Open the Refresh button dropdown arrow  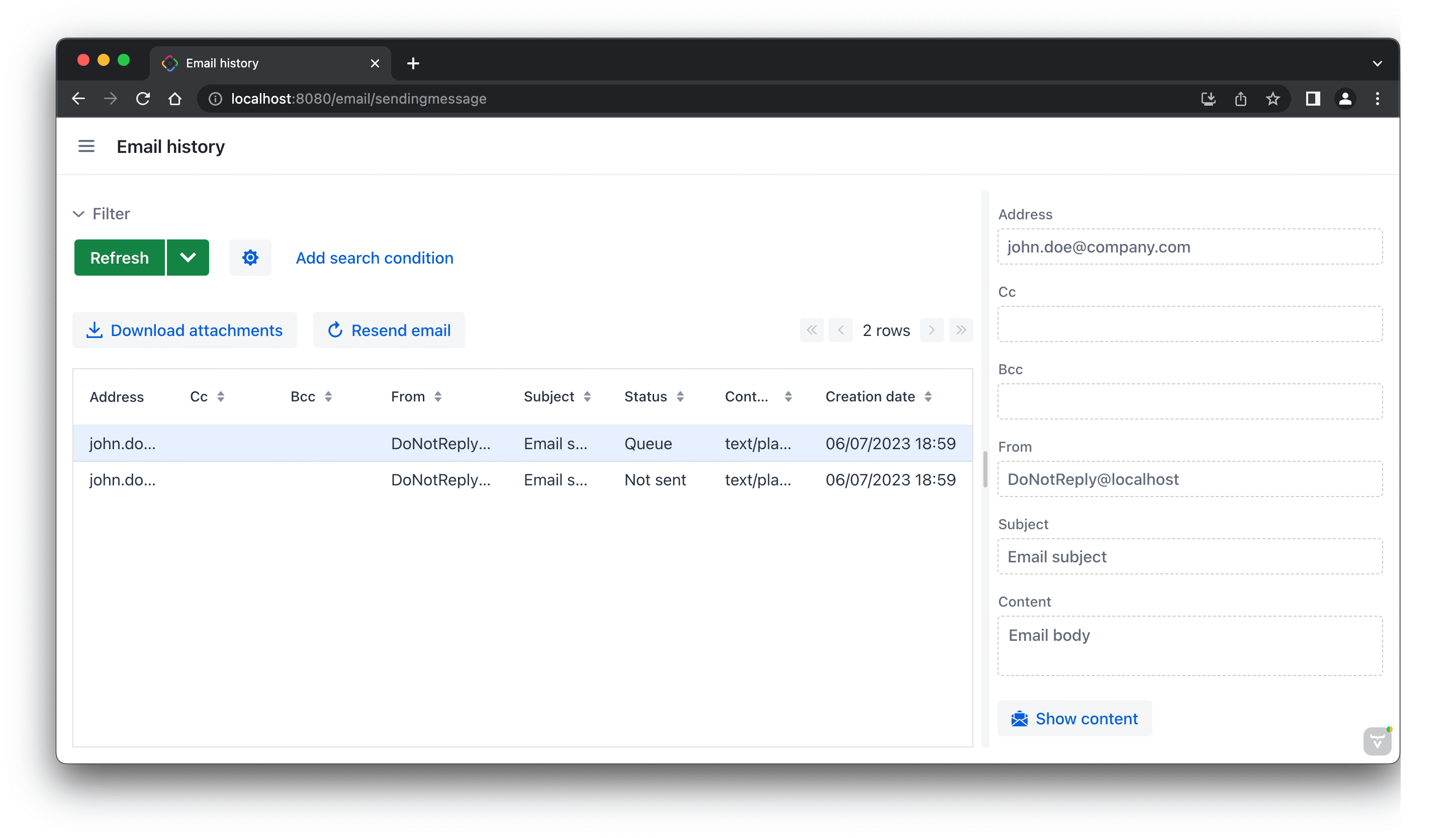pyautogui.click(x=188, y=257)
